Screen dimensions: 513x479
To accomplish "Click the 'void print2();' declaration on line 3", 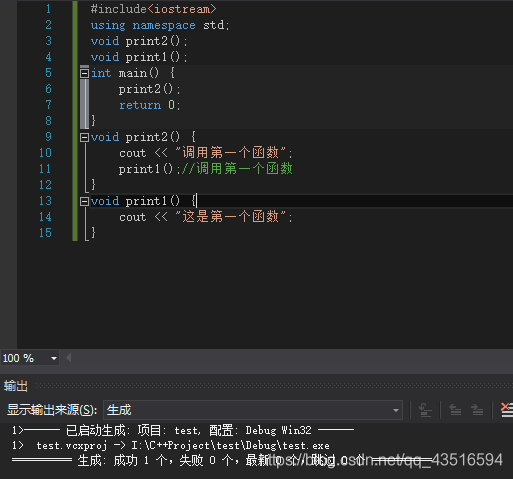I will (x=139, y=41).
